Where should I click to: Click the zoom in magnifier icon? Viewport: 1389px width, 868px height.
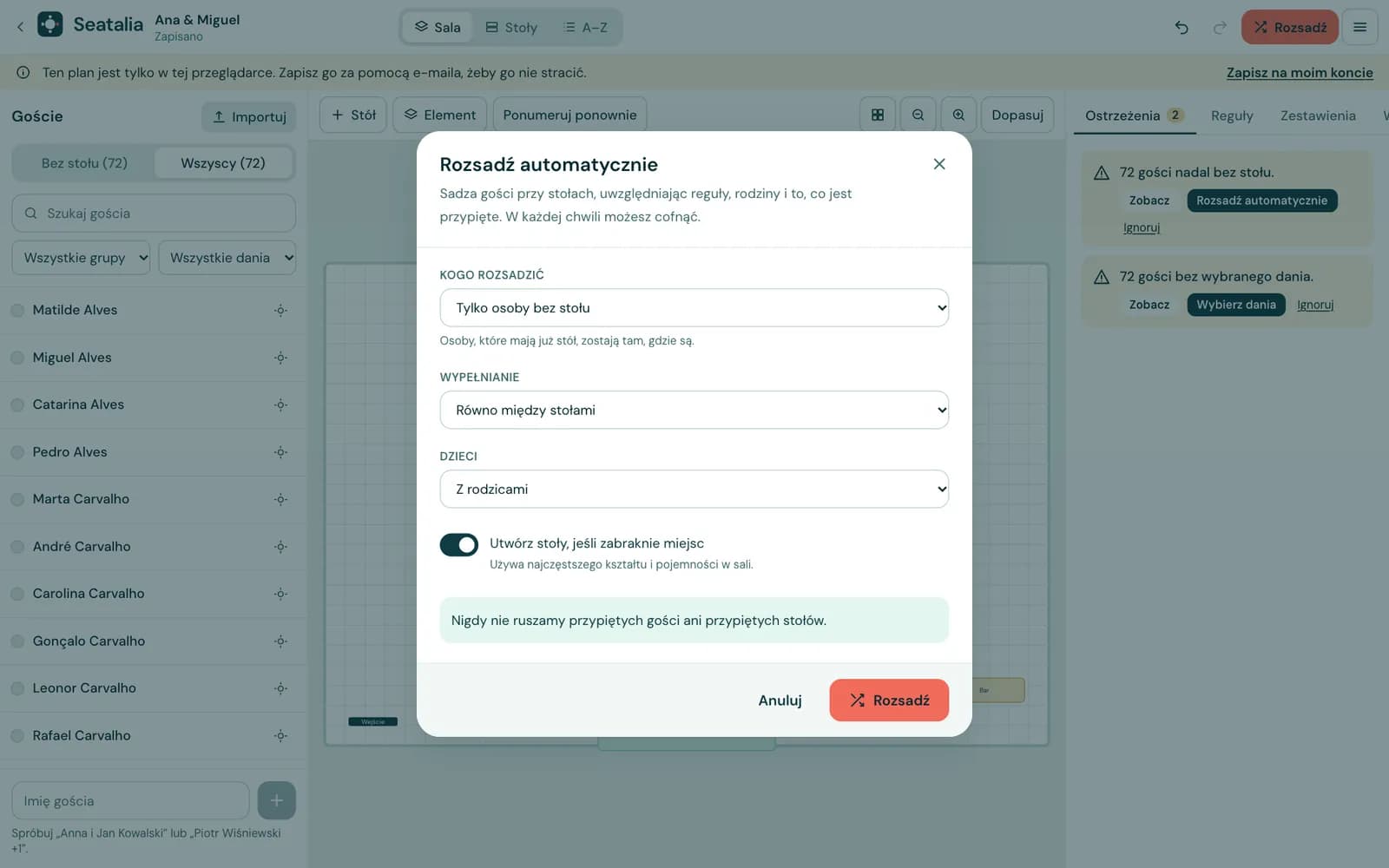[958, 115]
